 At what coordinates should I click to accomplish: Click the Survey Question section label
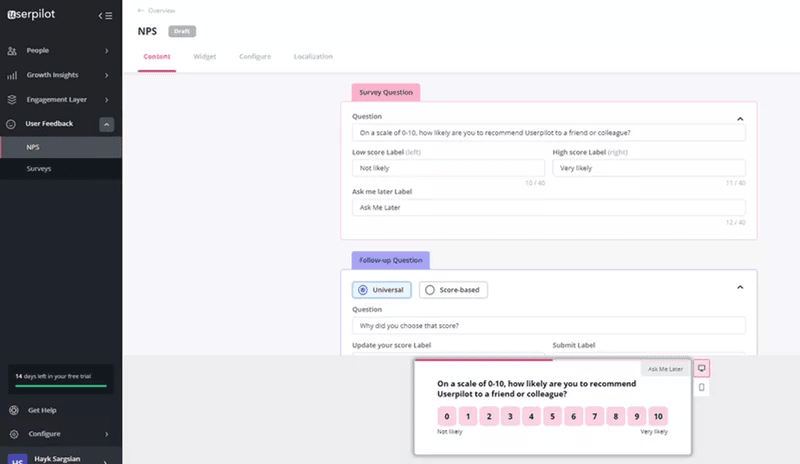(386, 92)
